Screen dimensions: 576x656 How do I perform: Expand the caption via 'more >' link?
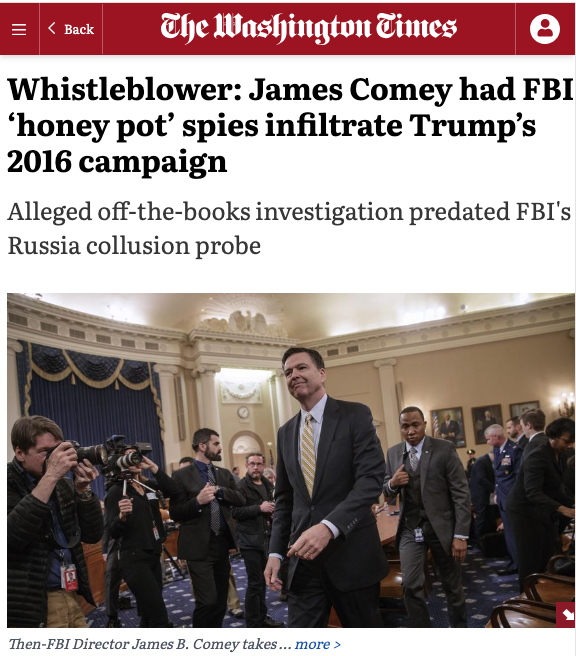click(317, 644)
